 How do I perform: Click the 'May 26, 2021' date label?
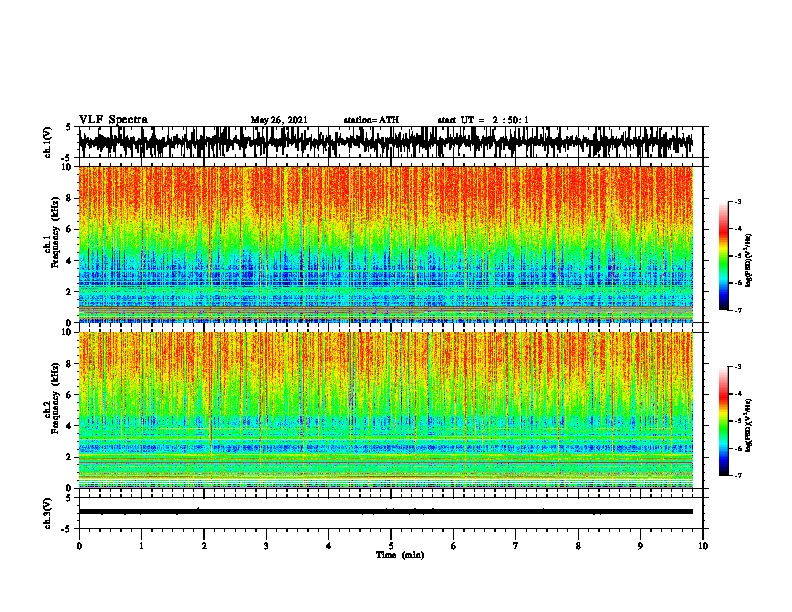pyautogui.click(x=279, y=120)
